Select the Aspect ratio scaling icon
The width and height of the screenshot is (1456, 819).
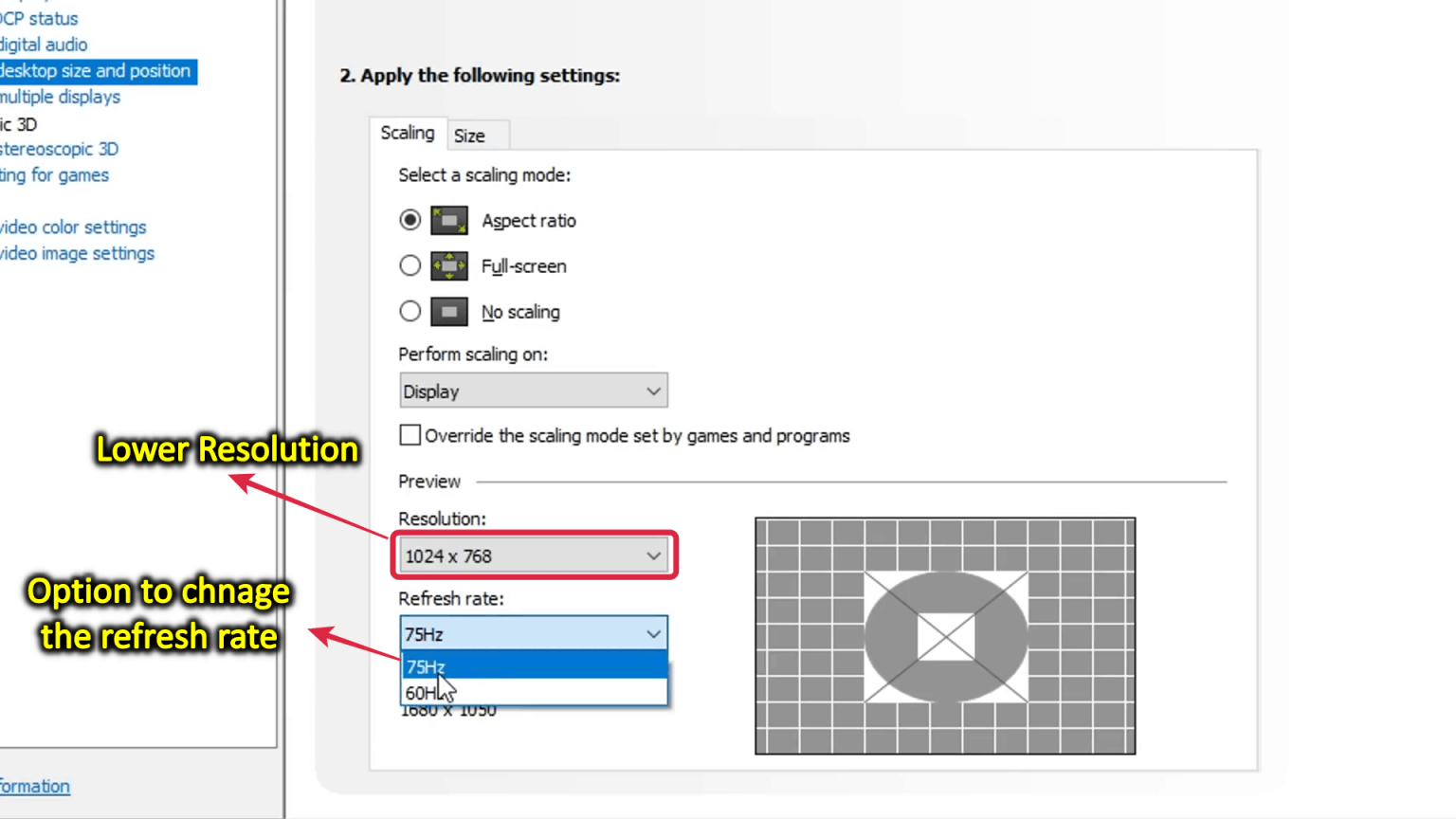click(x=448, y=220)
